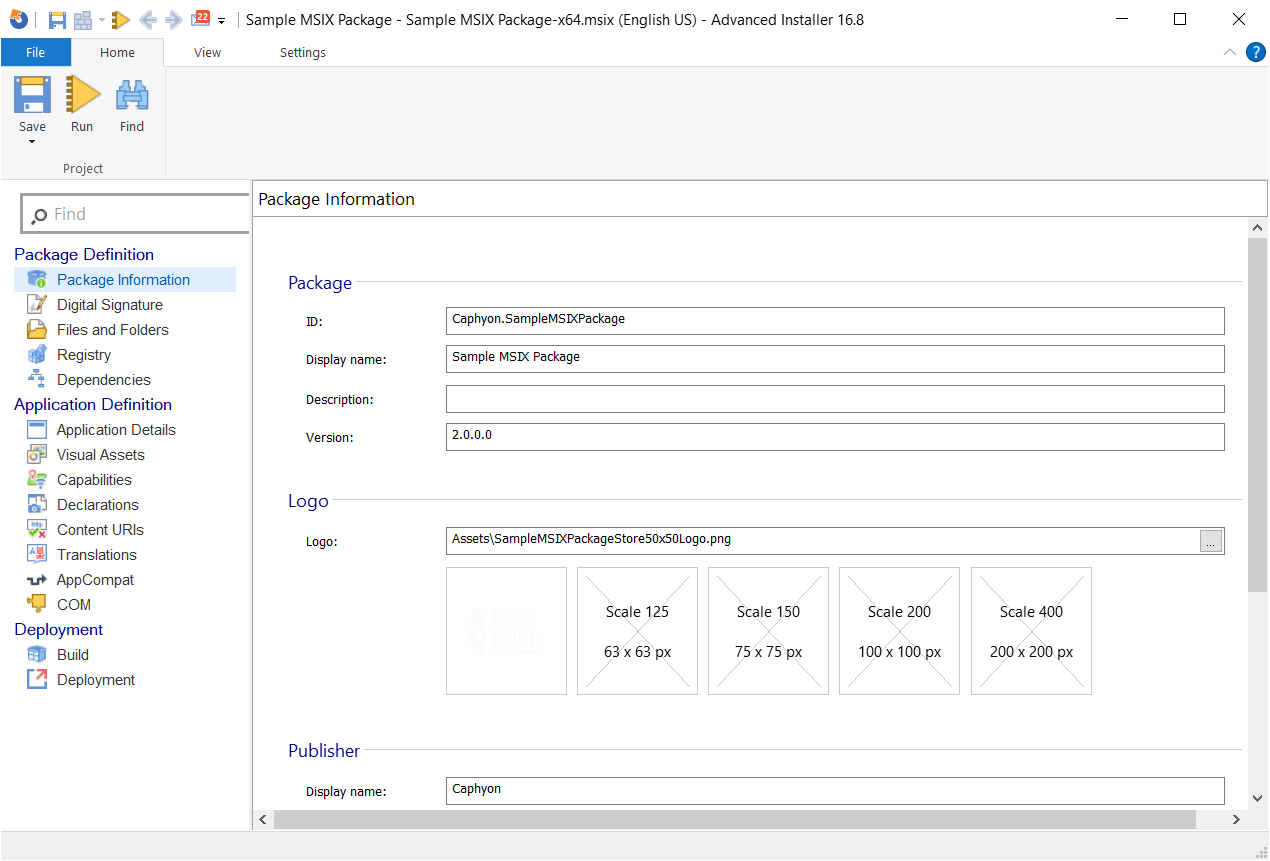Click the quick access Save icon
Viewport: 1270px width, 861px height.
(x=58, y=19)
